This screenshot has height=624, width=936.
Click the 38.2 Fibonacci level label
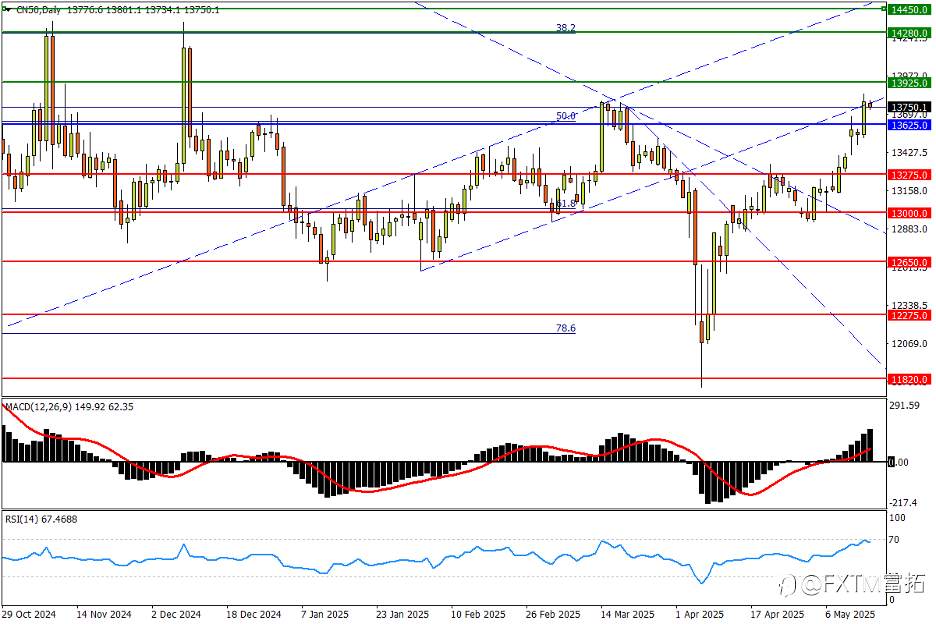(x=565, y=27)
